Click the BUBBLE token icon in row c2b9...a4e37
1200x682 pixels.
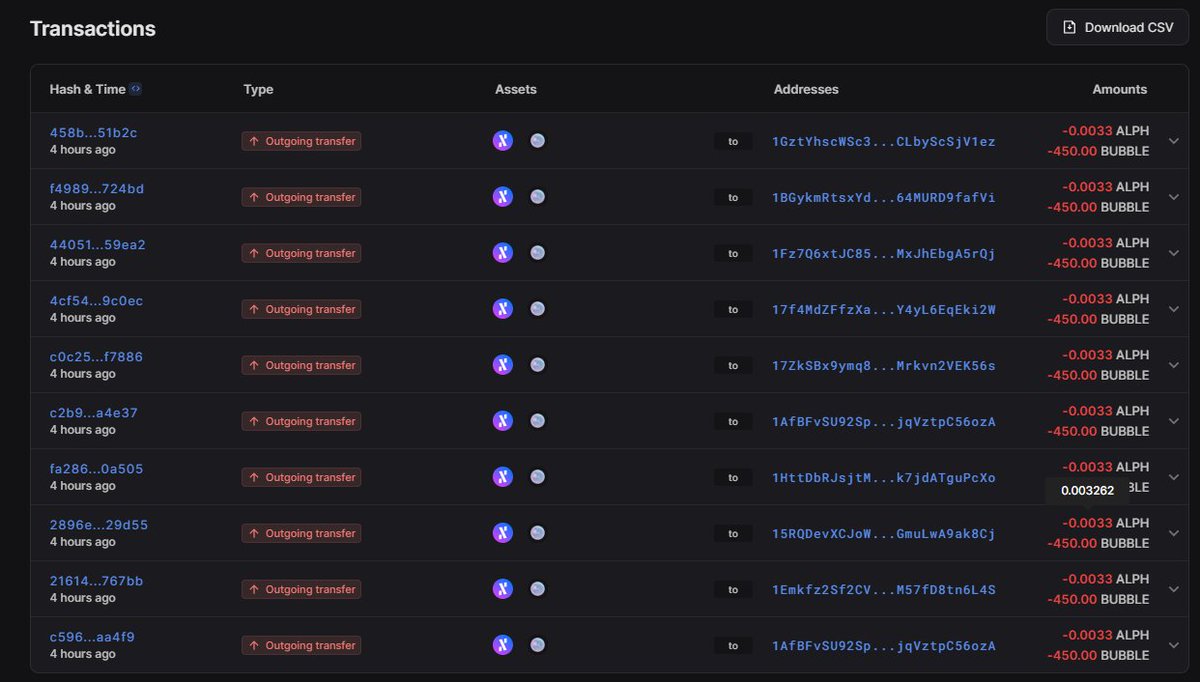tap(538, 421)
